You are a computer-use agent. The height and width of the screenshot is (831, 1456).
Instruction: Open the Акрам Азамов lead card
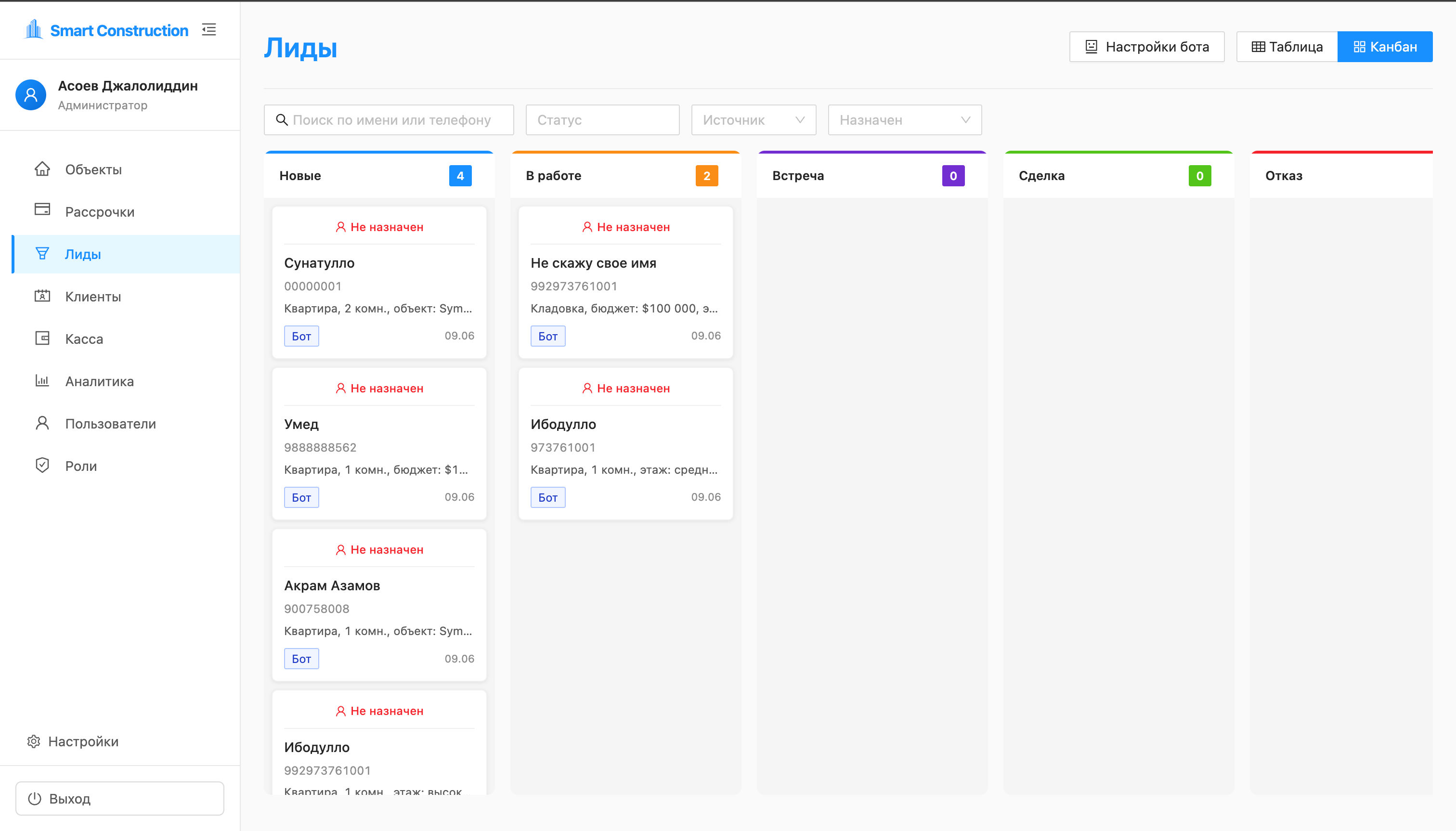379,605
